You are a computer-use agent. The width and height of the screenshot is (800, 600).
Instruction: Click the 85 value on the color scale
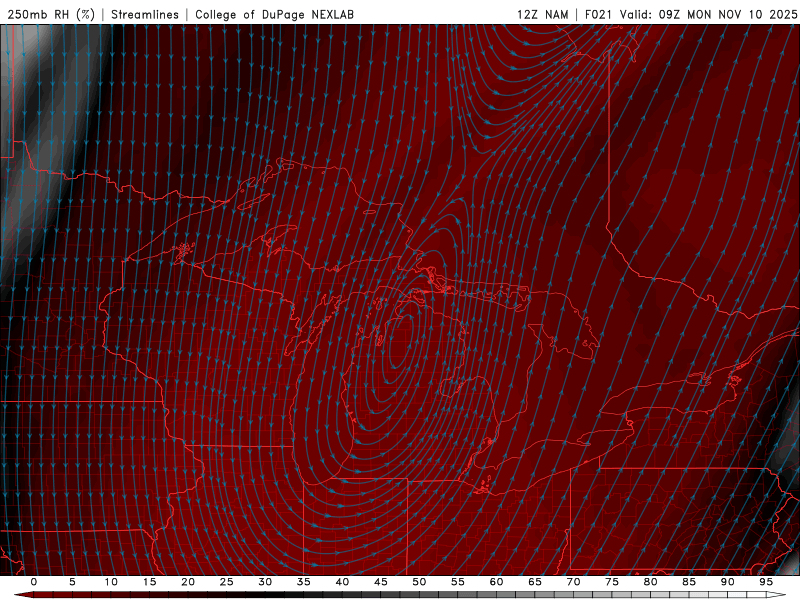pyautogui.click(x=689, y=582)
